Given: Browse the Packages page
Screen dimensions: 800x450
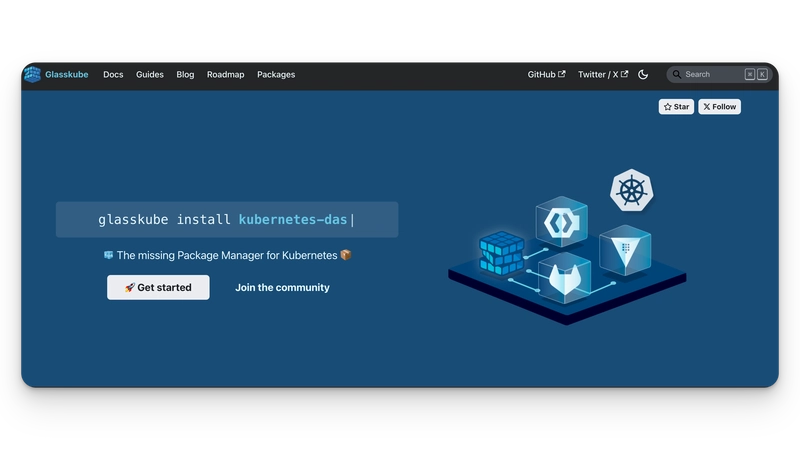Looking at the screenshot, I should [276, 74].
